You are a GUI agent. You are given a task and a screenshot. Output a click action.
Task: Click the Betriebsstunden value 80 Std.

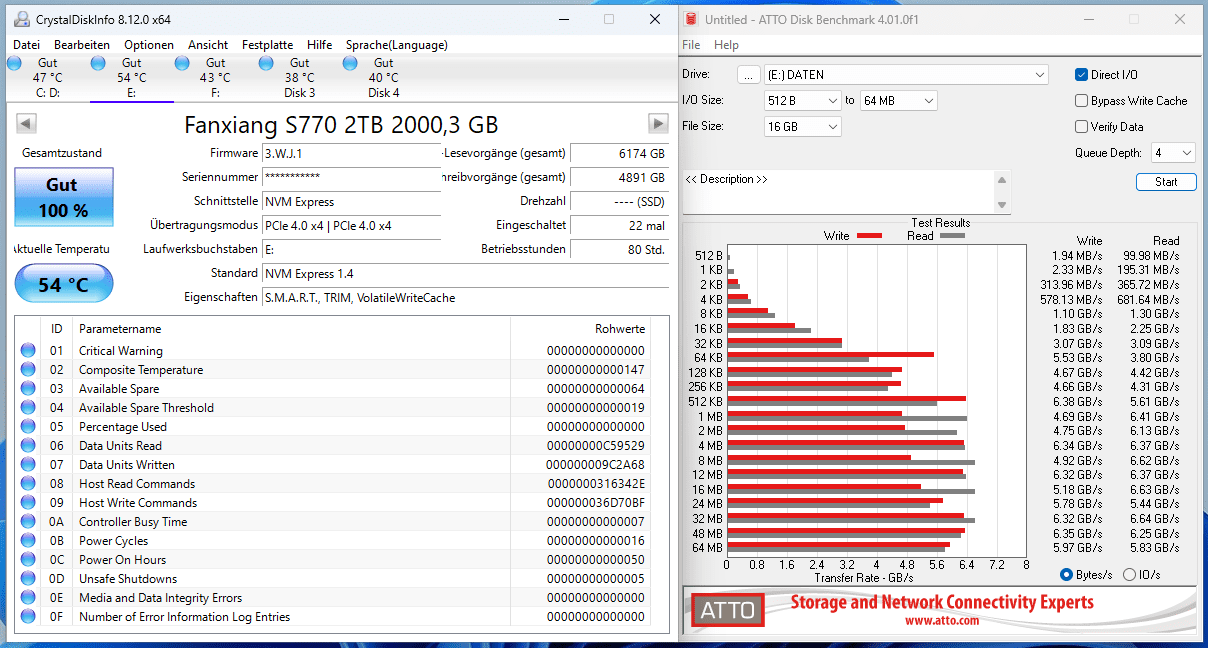(620, 249)
